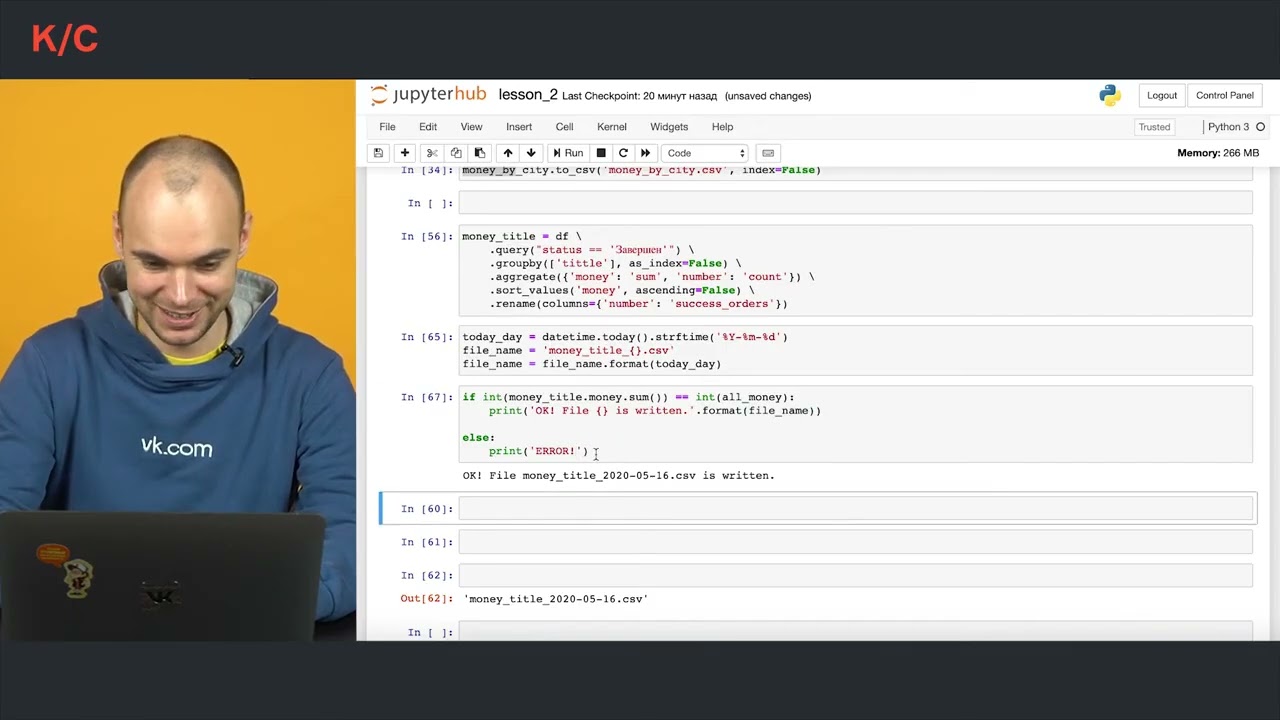Open the Widgets menu
The width and height of the screenshot is (1280, 720).
(669, 127)
